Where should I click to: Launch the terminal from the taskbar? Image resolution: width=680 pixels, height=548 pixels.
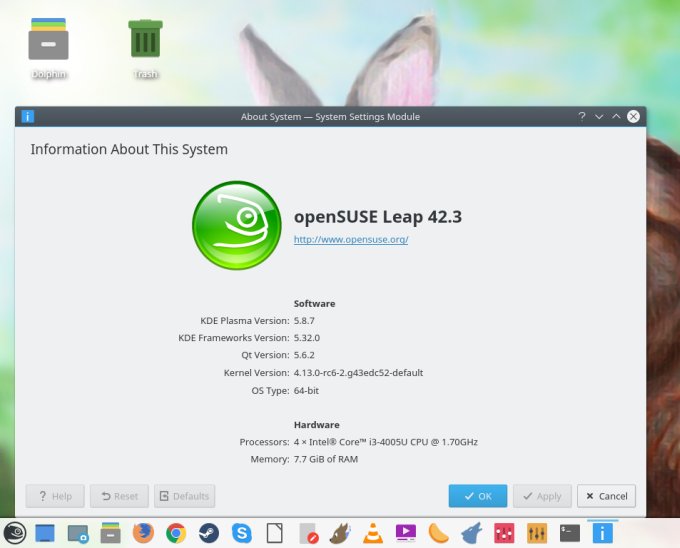click(570, 533)
